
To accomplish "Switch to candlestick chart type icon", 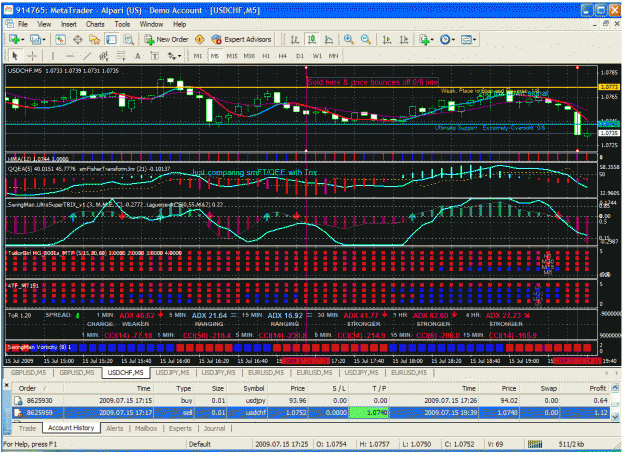I will coord(312,39).
